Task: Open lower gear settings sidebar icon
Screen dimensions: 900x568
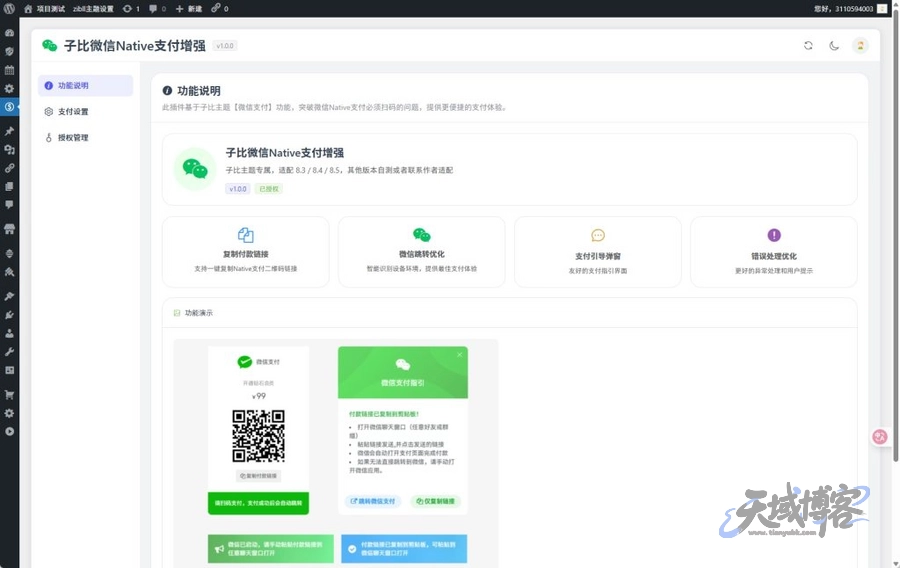Action: point(9,413)
